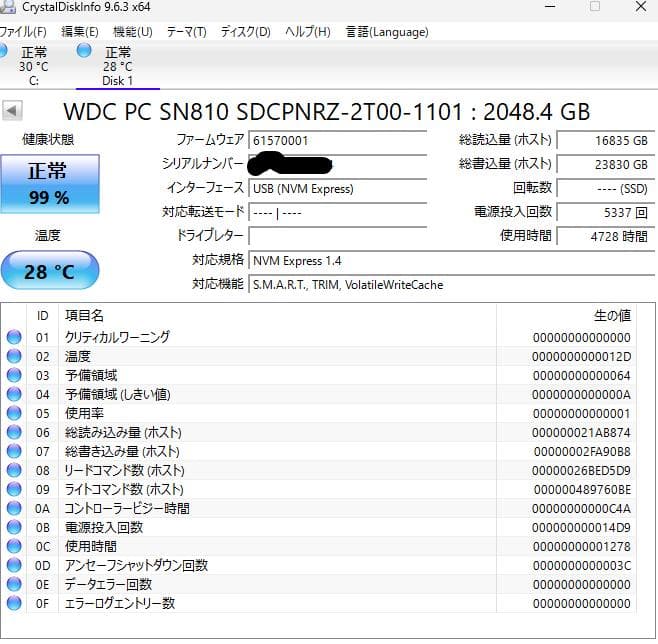Click raw value 0000000001278
The image size is (658, 644).
[x=582, y=547]
